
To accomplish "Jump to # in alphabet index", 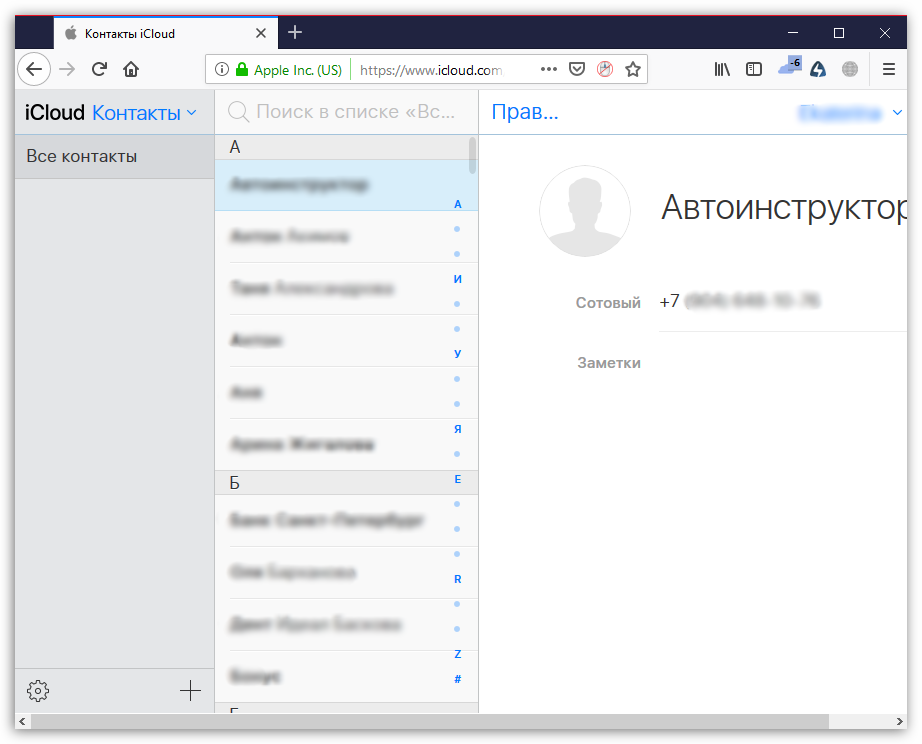I will [457, 679].
